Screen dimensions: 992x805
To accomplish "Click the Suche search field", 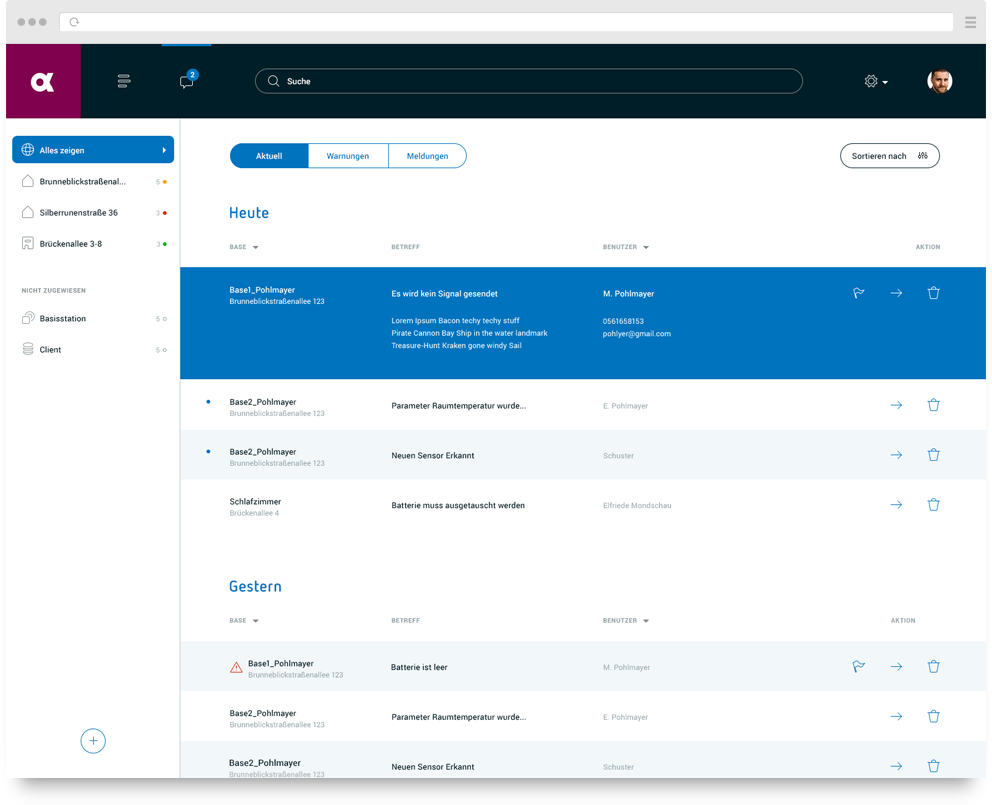I will [528, 82].
